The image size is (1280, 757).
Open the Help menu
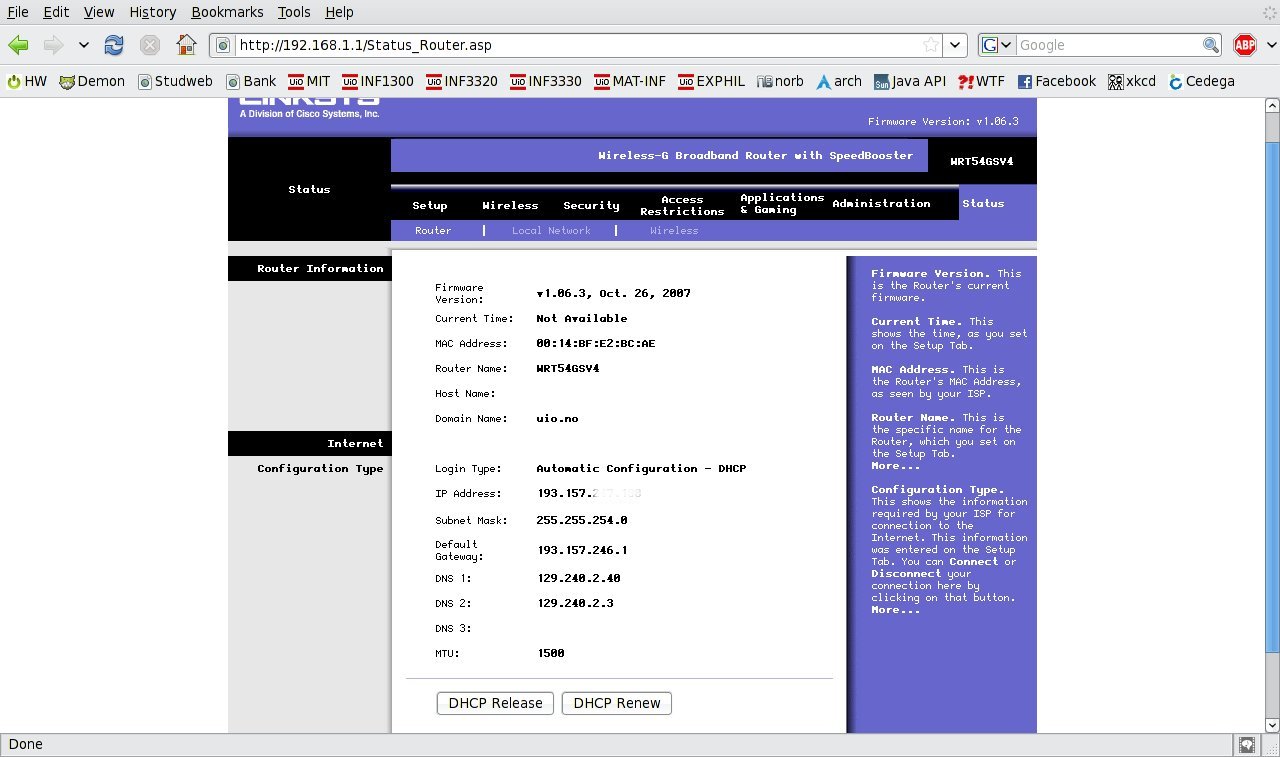click(339, 12)
